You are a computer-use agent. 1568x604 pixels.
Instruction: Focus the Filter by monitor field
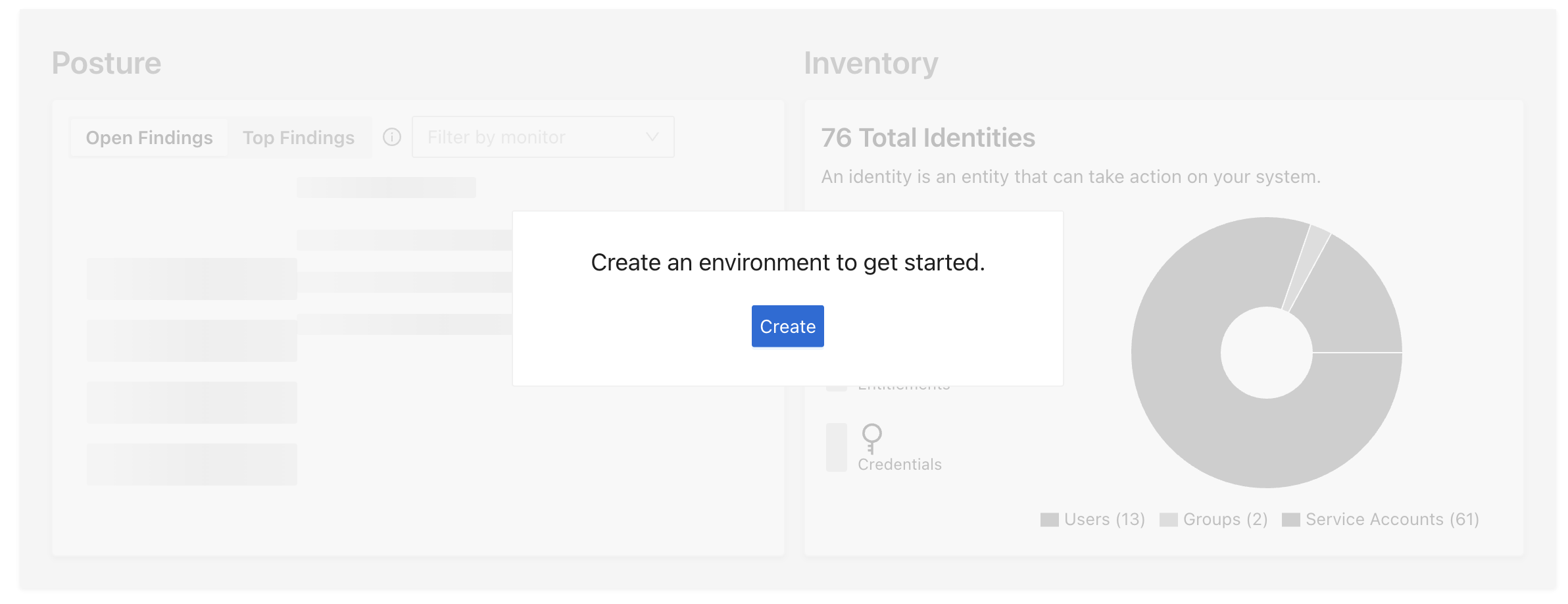coord(526,137)
